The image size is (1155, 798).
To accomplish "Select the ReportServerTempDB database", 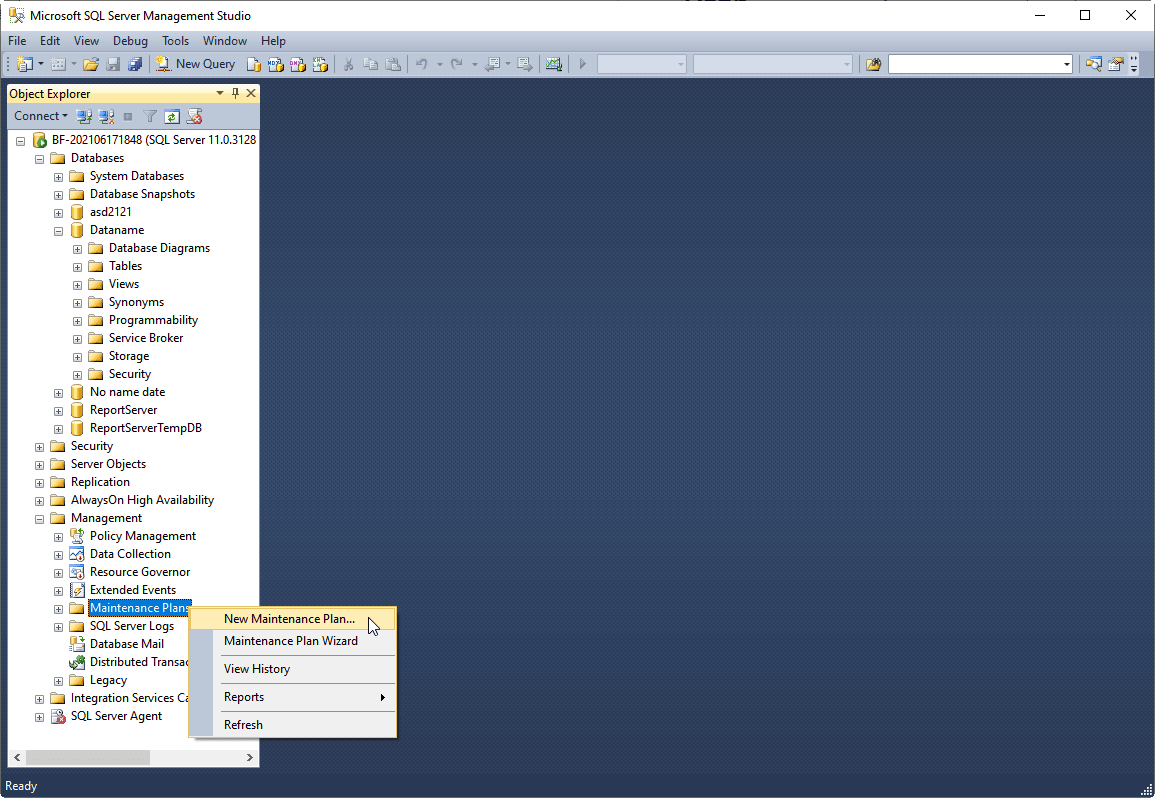I will (x=145, y=428).
